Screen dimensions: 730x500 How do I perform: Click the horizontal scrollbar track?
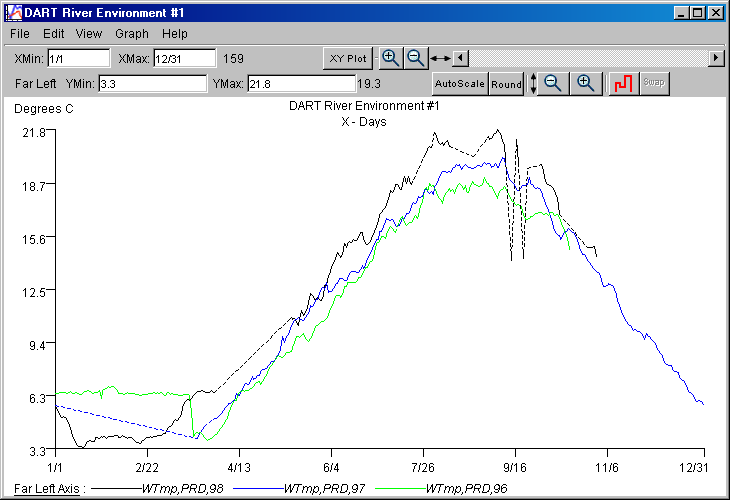588,58
